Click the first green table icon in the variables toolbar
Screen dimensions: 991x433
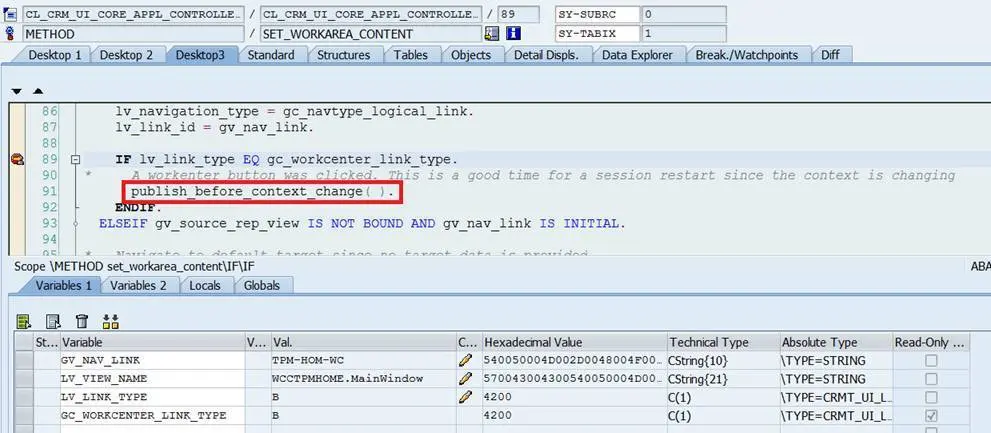24,321
